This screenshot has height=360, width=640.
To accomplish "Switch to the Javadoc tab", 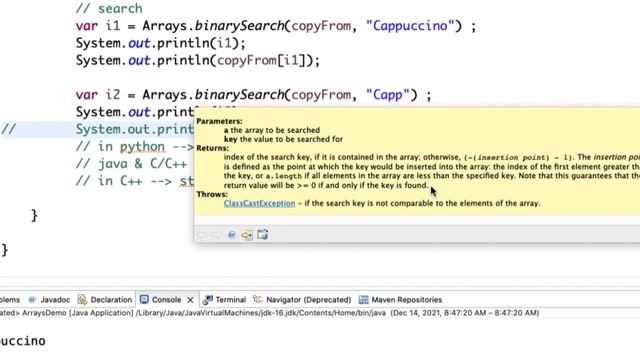I will click(x=49, y=300).
